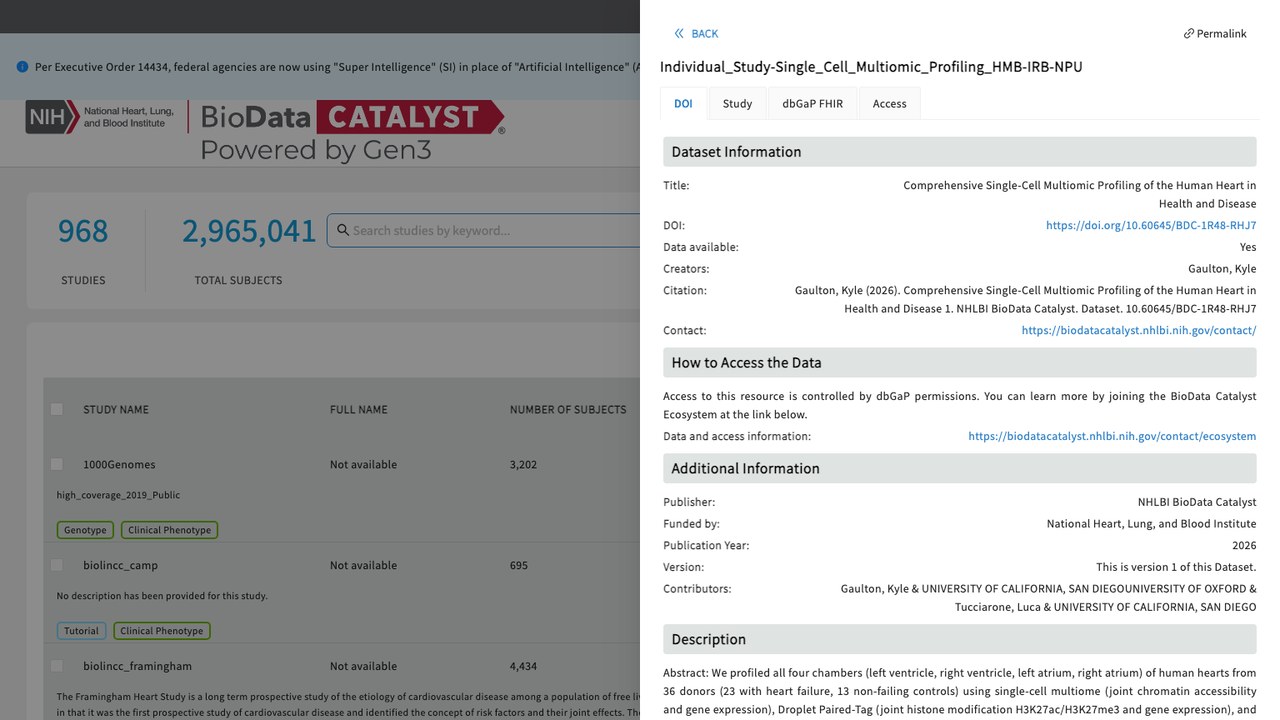Click the info icon in the banner
1280x720 pixels.
pos(23,67)
